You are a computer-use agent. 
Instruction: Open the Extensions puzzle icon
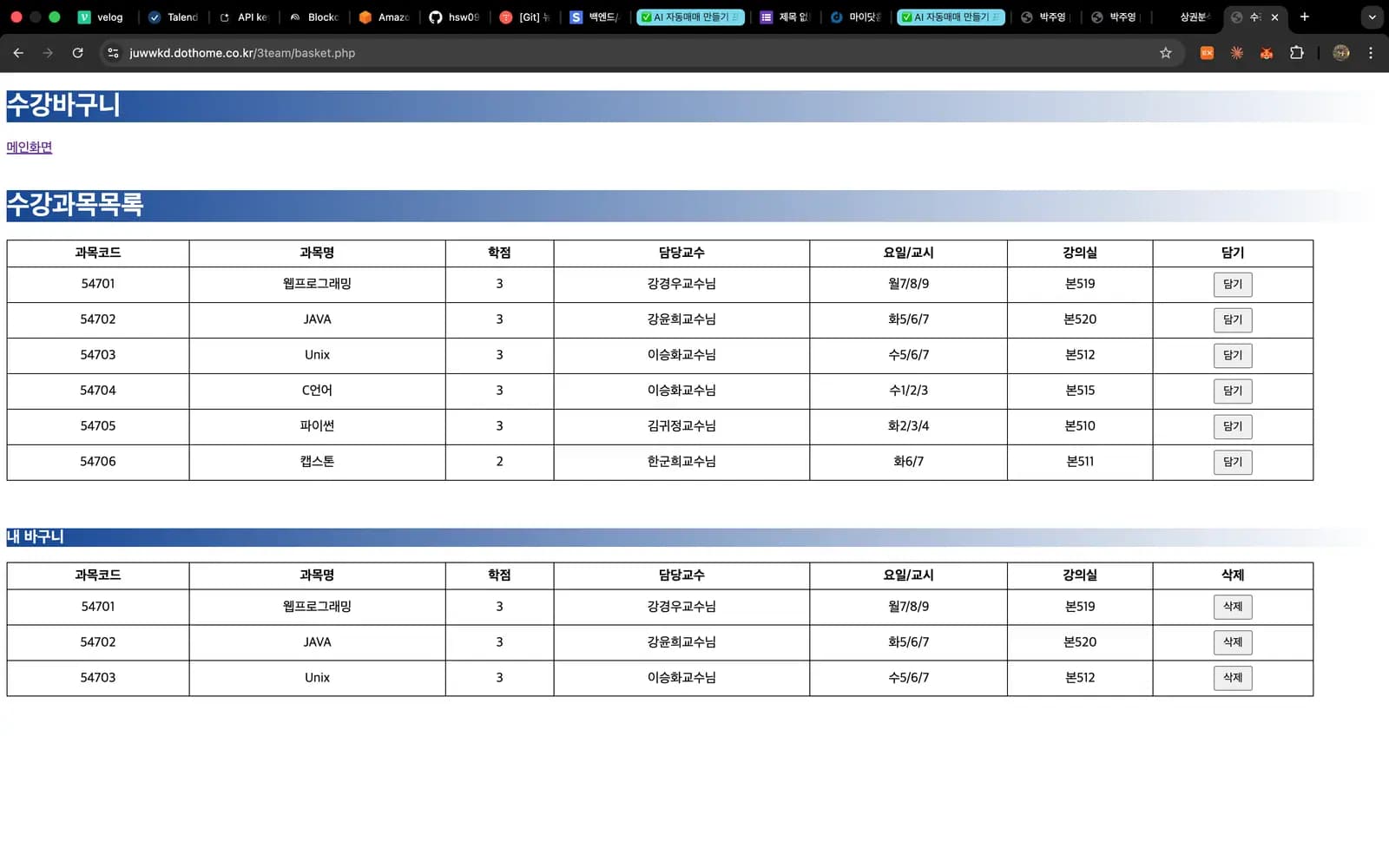[x=1296, y=53]
